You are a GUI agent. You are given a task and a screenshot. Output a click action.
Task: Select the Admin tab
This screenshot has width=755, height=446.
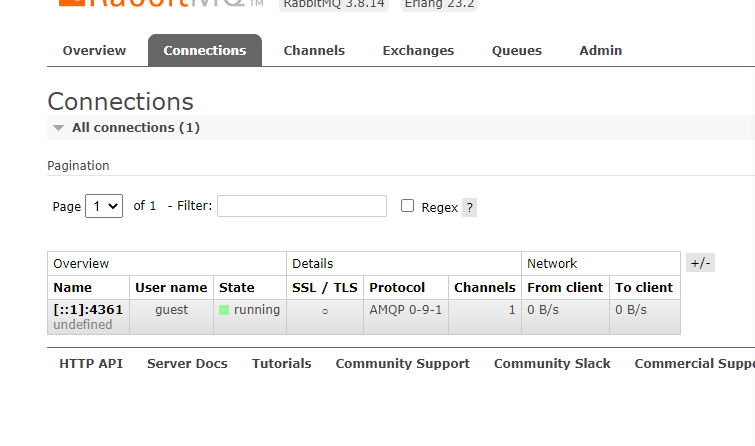click(x=600, y=50)
